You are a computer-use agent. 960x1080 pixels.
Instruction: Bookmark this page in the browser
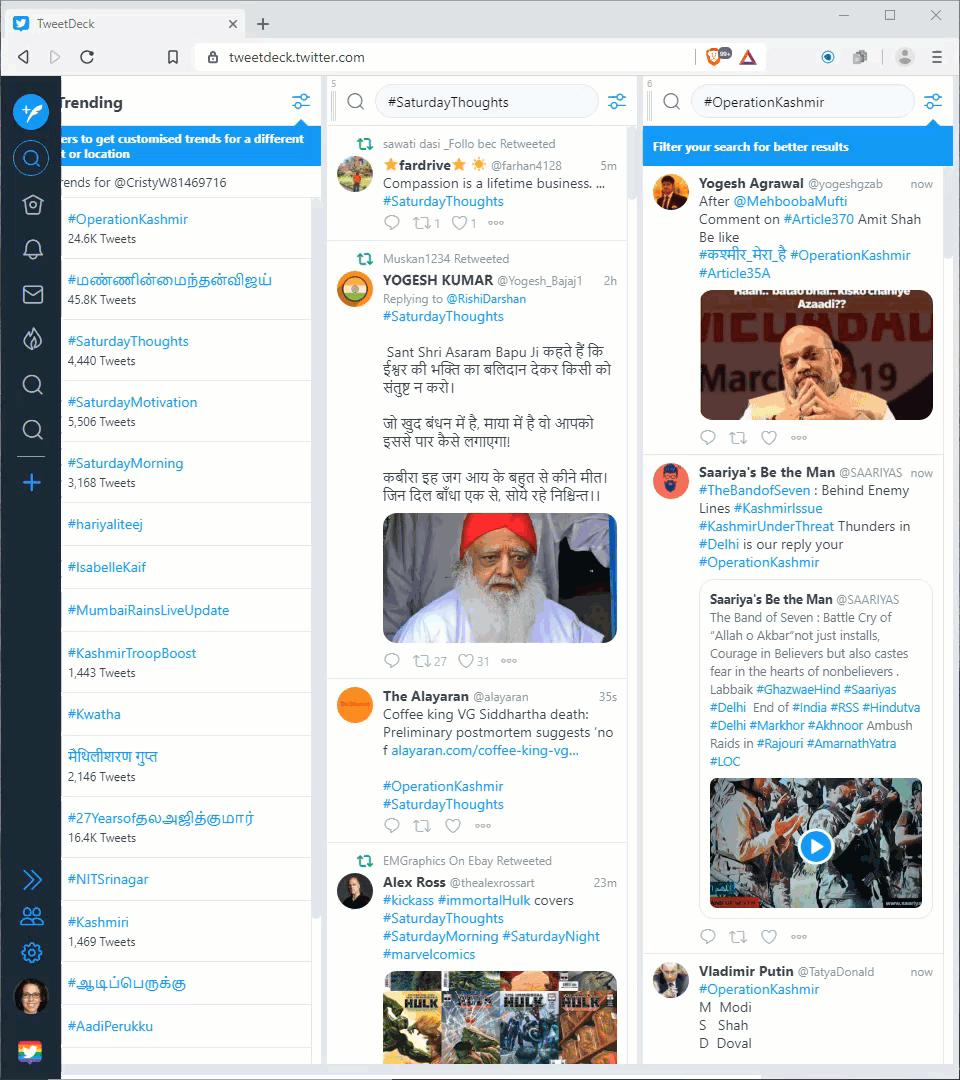click(x=173, y=57)
